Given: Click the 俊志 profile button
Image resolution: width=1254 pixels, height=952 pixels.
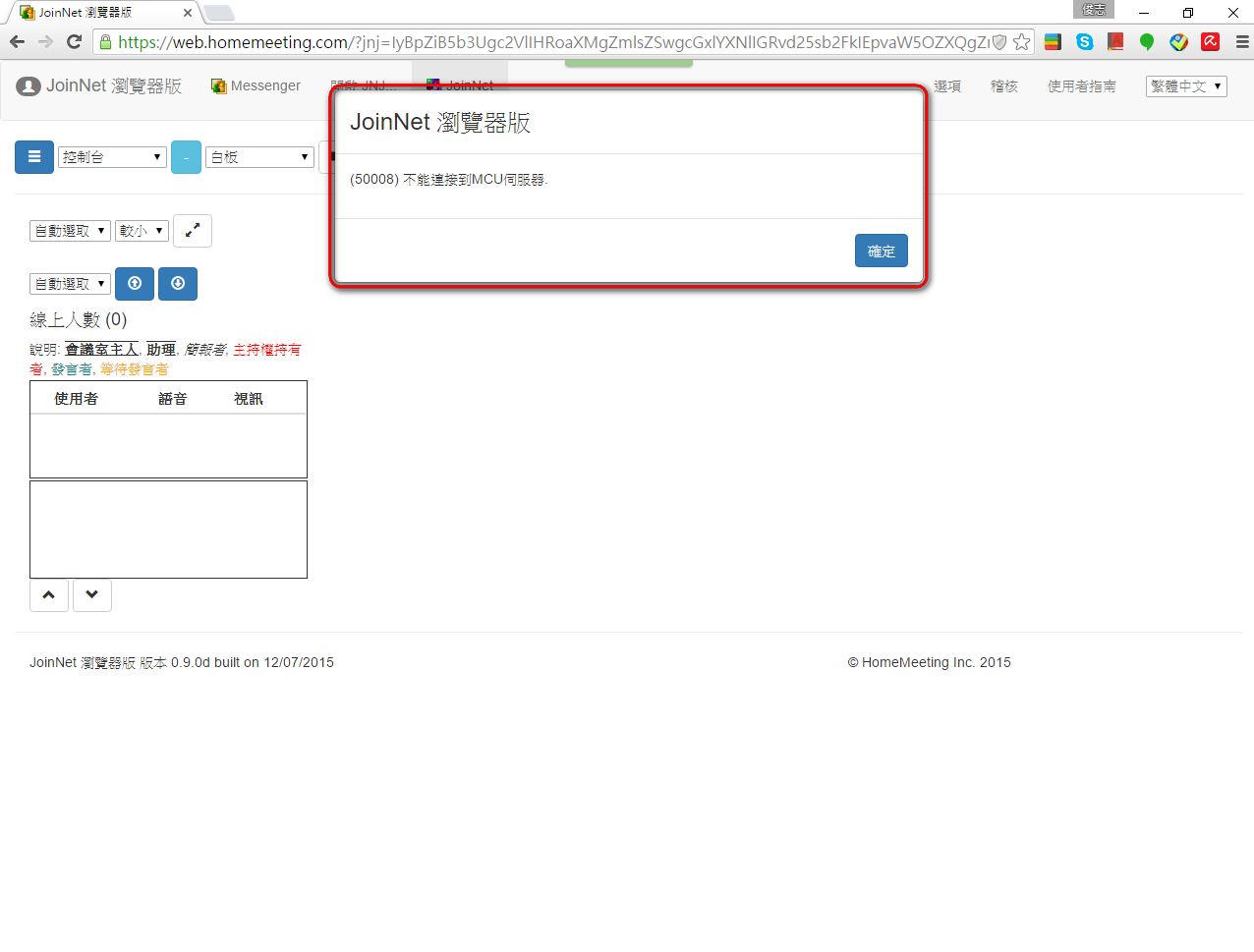Looking at the screenshot, I should (1094, 9).
